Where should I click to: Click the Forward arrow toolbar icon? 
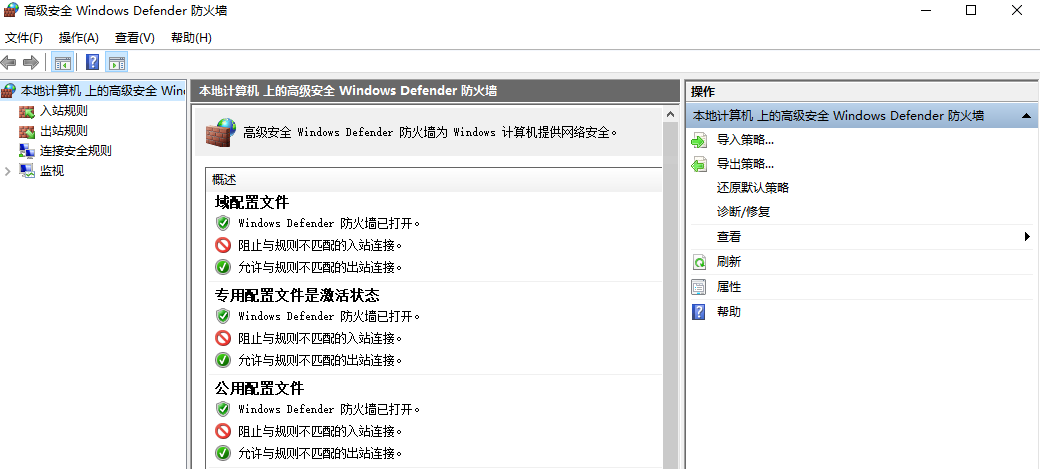[x=31, y=62]
